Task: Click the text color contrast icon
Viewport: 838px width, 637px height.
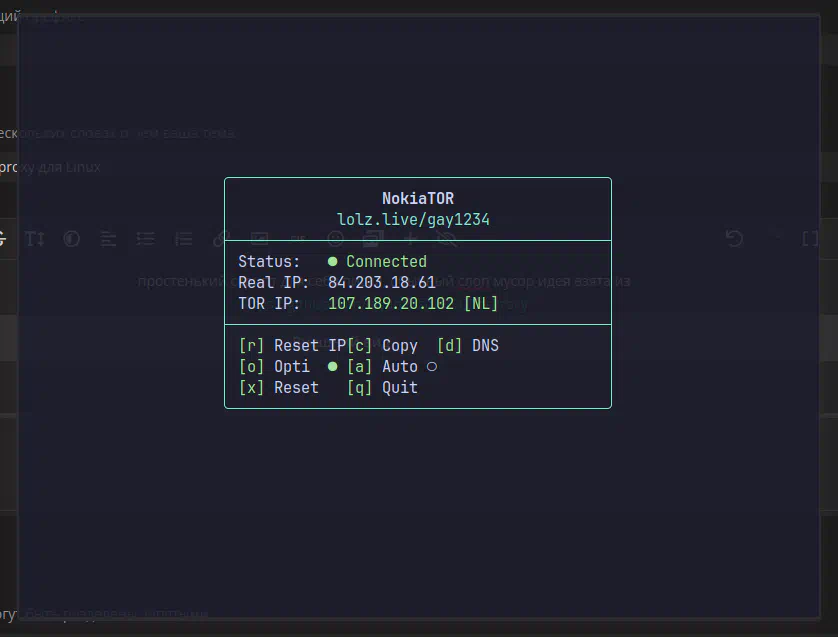Action: click(x=72, y=238)
